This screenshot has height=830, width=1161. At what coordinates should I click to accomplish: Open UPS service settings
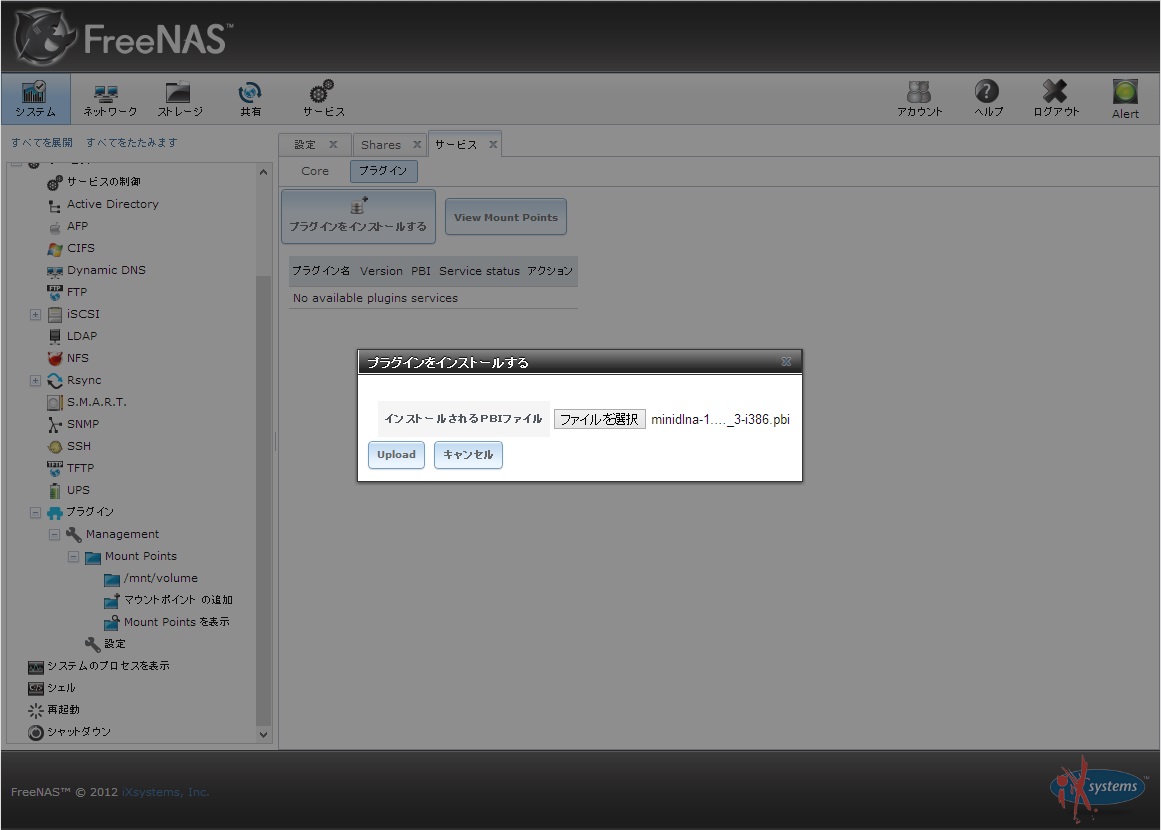click(78, 489)
